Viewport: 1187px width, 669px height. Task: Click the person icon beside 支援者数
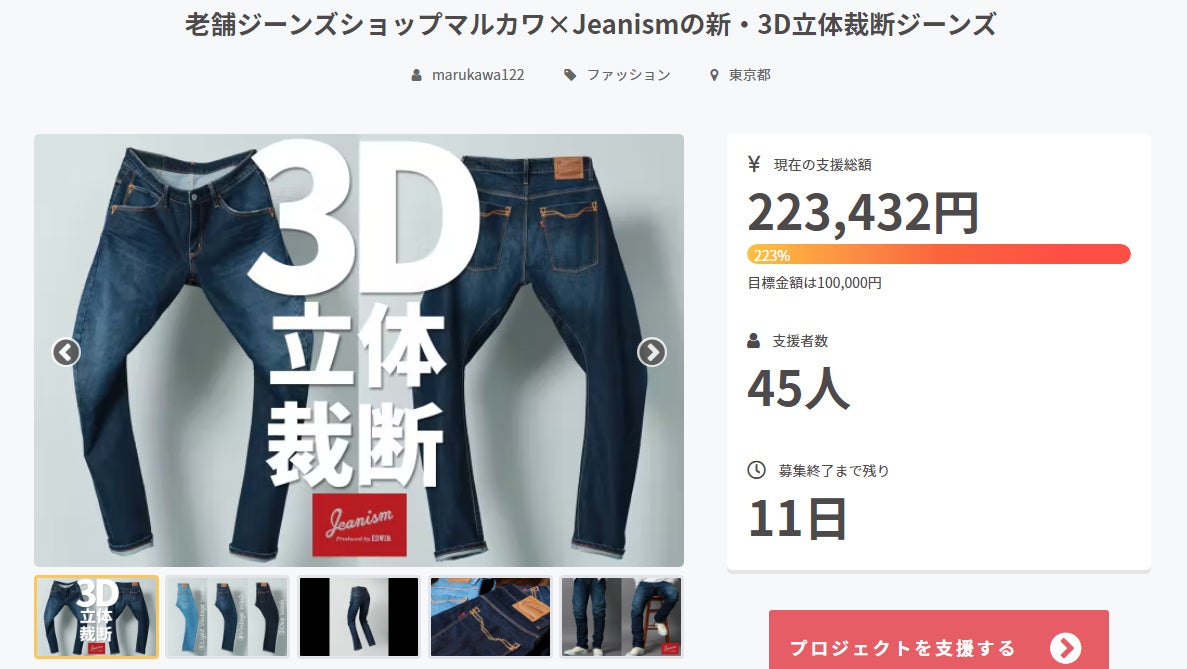point(753,341)
